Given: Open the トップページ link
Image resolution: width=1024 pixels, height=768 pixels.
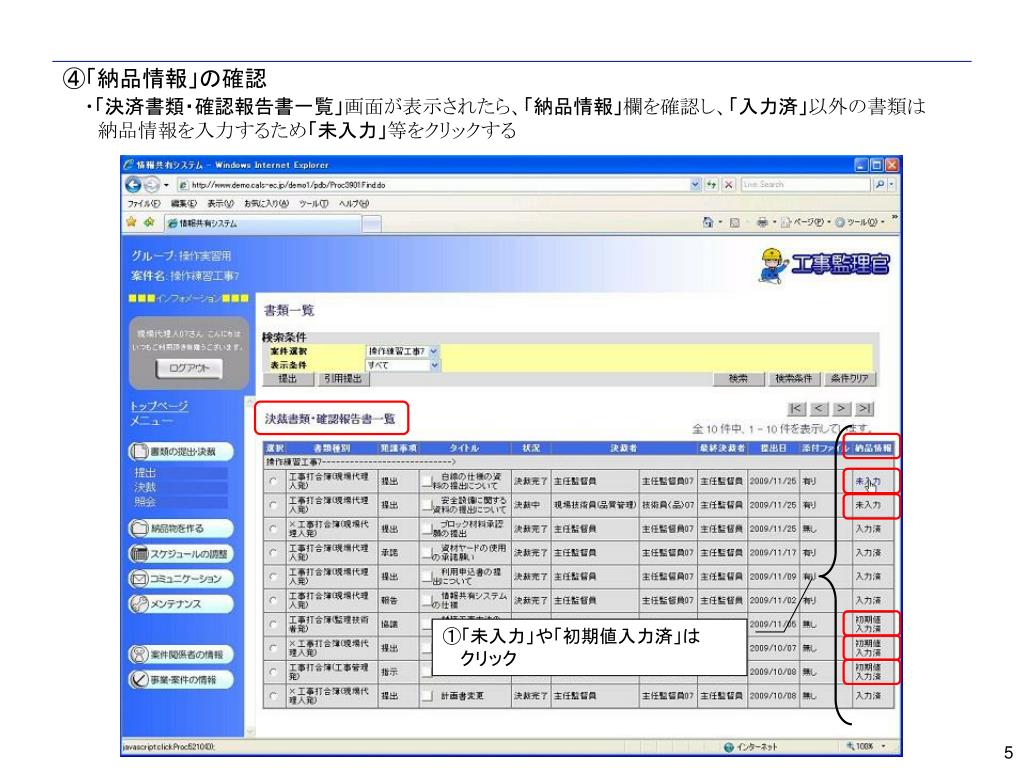Looking at the screenshot, I should pyautogui.click(x=159, y=406).
